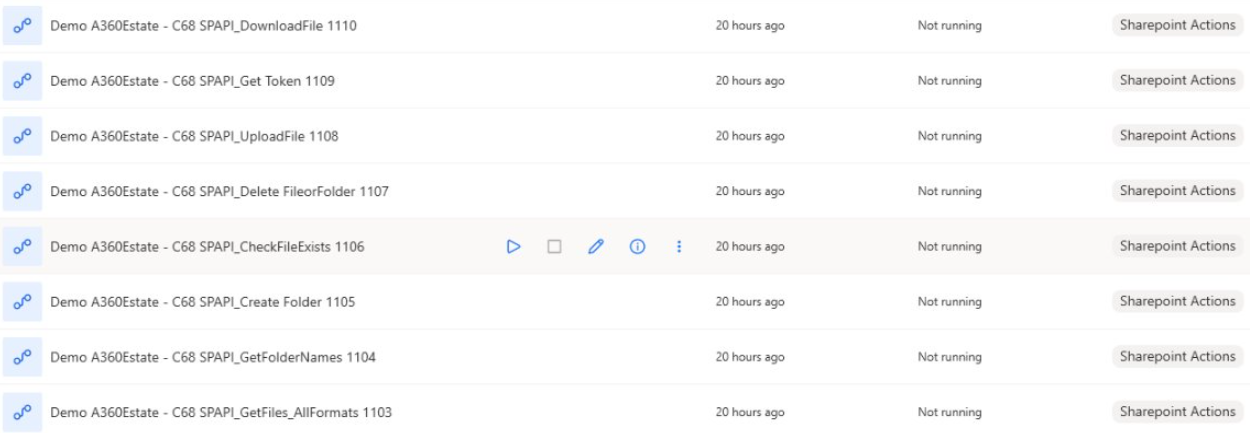
Task: Click Sharepoint Actions tag on DownloadFile row
Action: tap(1177, 26)
